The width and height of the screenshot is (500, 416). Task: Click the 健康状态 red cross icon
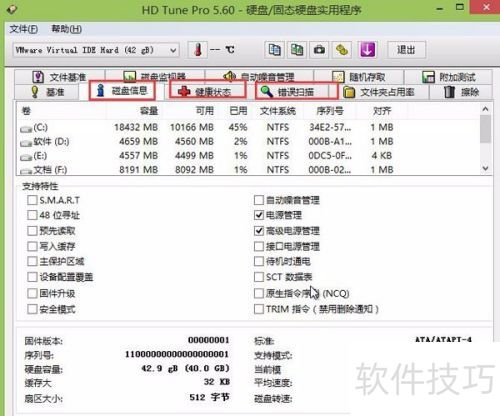184,91
